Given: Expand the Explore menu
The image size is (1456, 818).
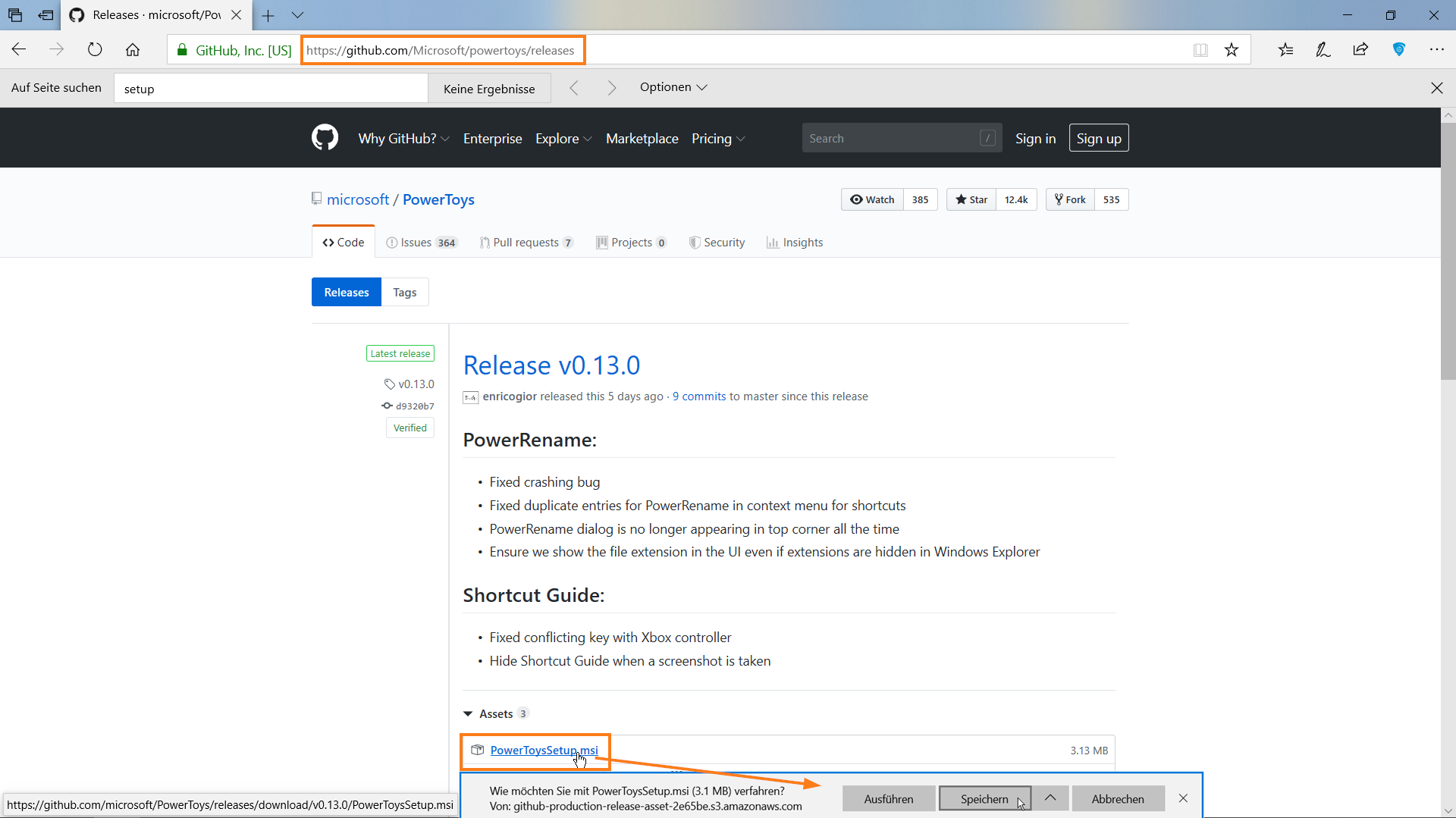Looking at the screenshot, I should 563,139.
